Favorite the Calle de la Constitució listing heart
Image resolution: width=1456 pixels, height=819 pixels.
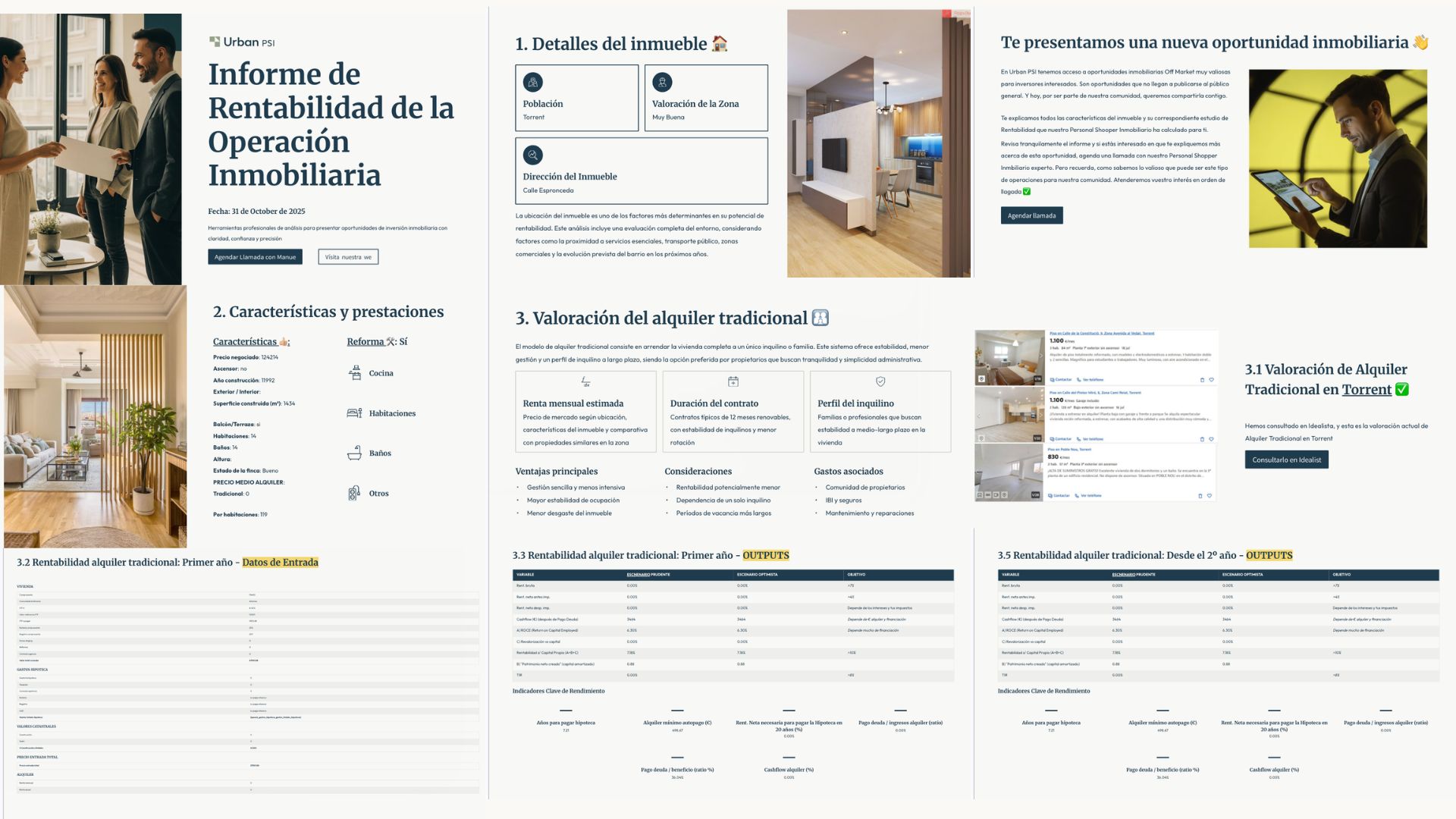coord(1211,379)
